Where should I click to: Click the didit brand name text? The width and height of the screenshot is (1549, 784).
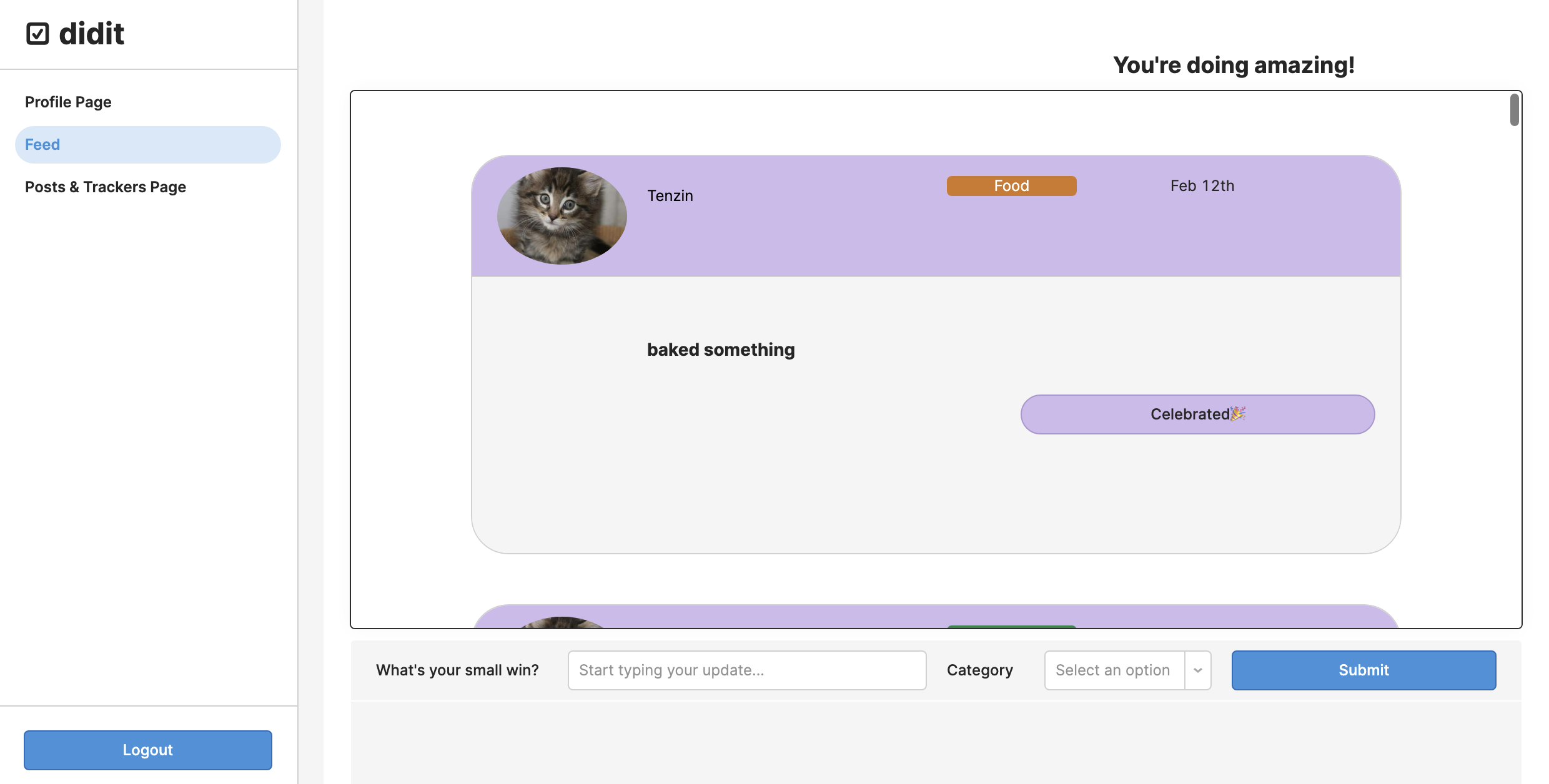tap(91, 34)
